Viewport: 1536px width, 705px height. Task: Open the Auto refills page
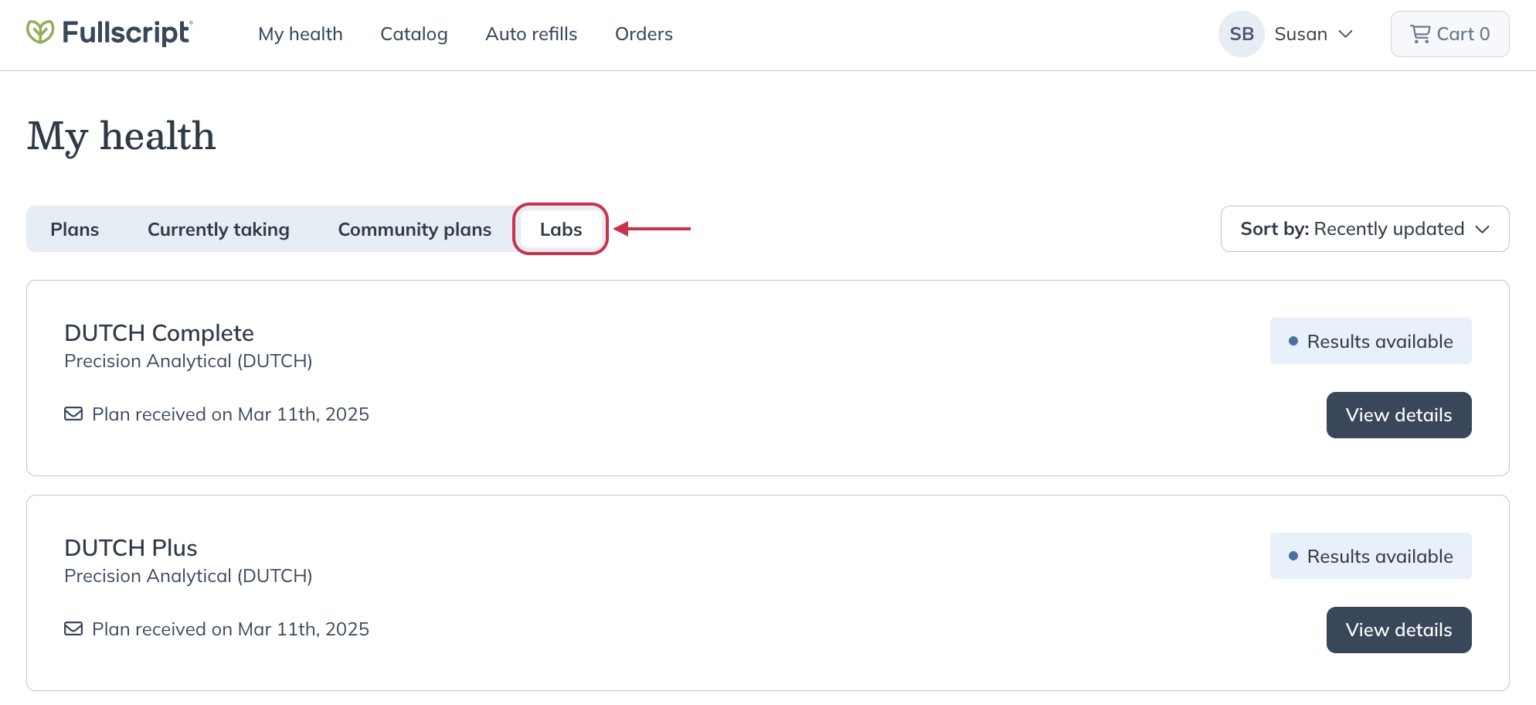click(x=531, y=33)
